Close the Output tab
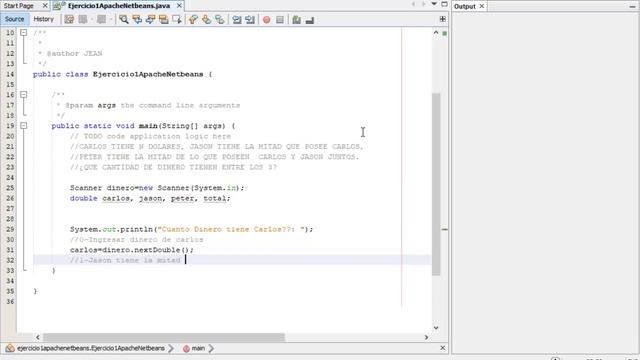Screen dimensions: 640x360 pos(482,6)
